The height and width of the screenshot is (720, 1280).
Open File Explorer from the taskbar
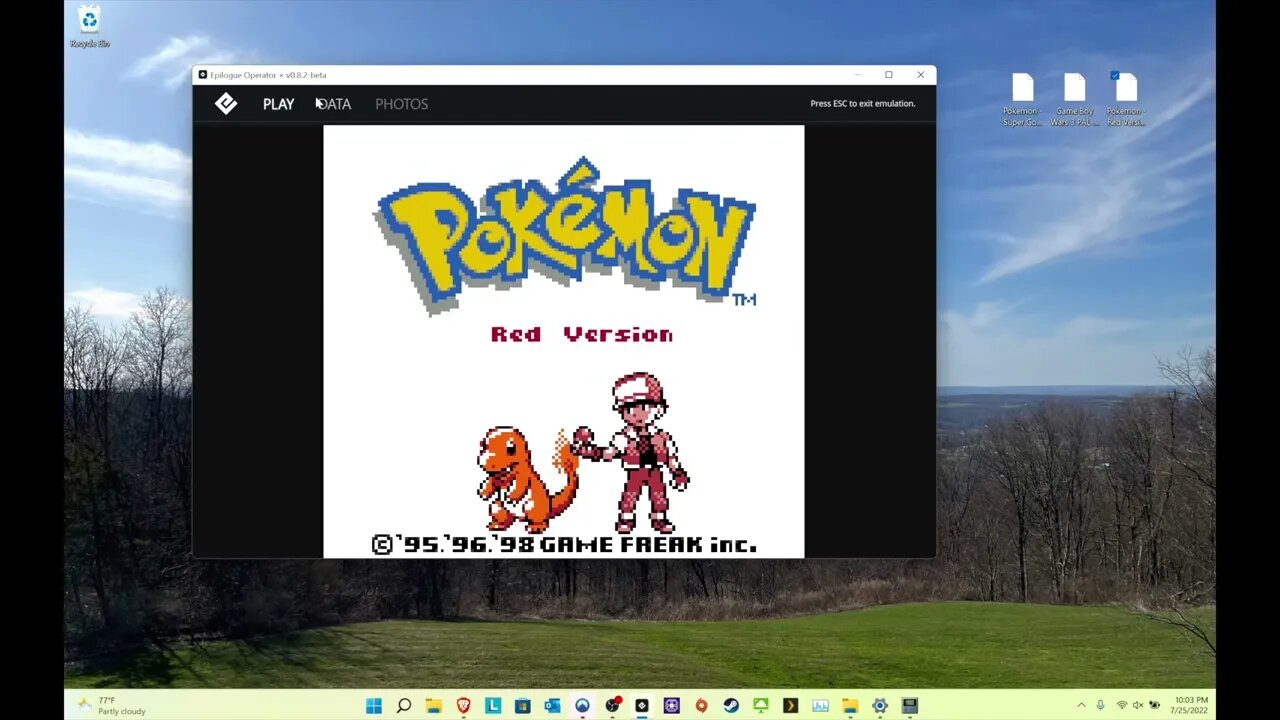click(x=433, y=706)
